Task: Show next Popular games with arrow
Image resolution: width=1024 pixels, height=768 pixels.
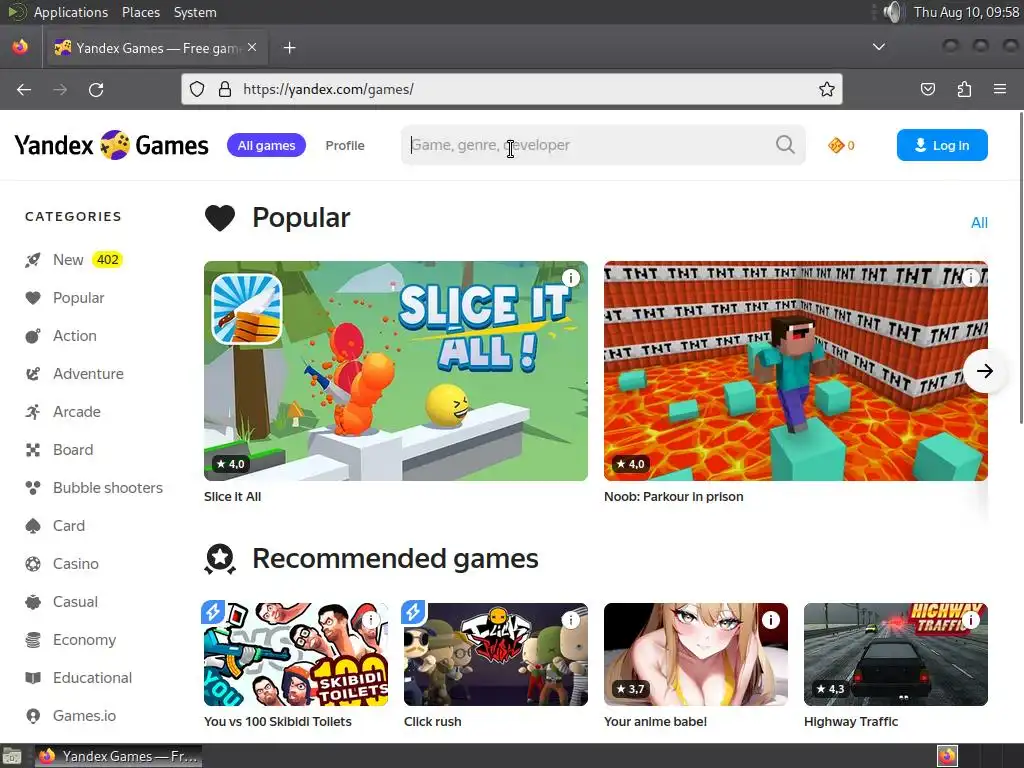Action: (x=984, y=371)
